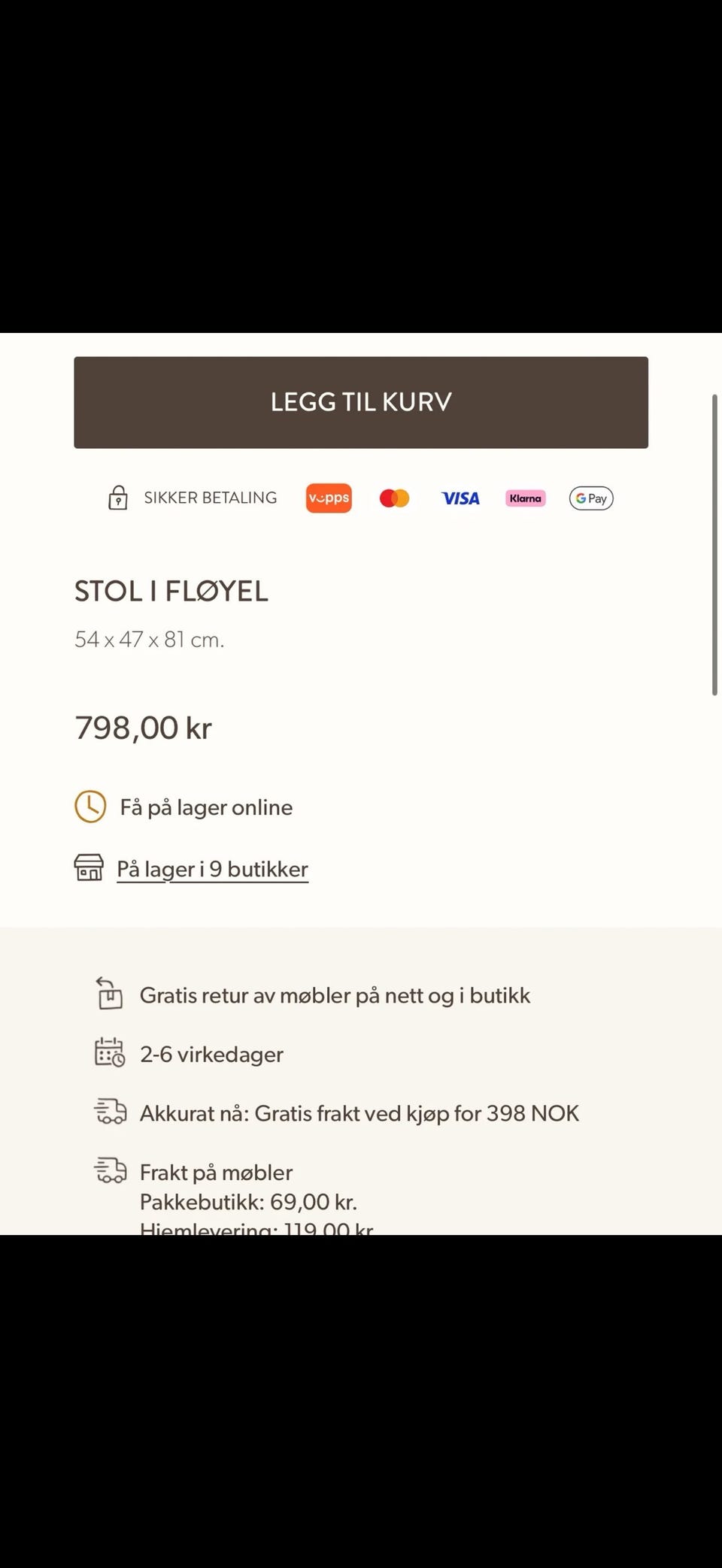Screen dimensions: 722x1568
Task: Click the 798,00 kr price
Action: pos(144,728)
